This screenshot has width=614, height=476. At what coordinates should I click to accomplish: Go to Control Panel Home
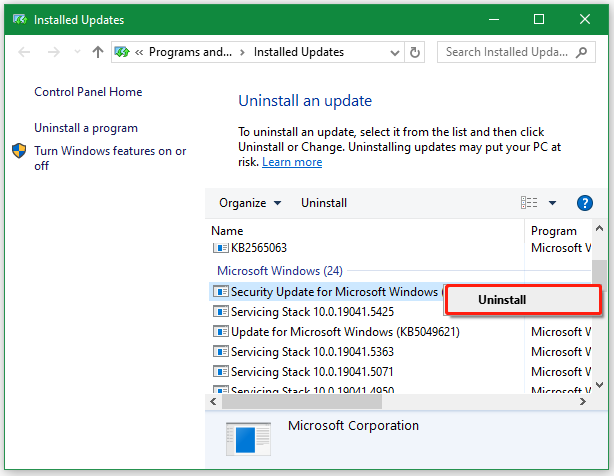pos(88,92)
